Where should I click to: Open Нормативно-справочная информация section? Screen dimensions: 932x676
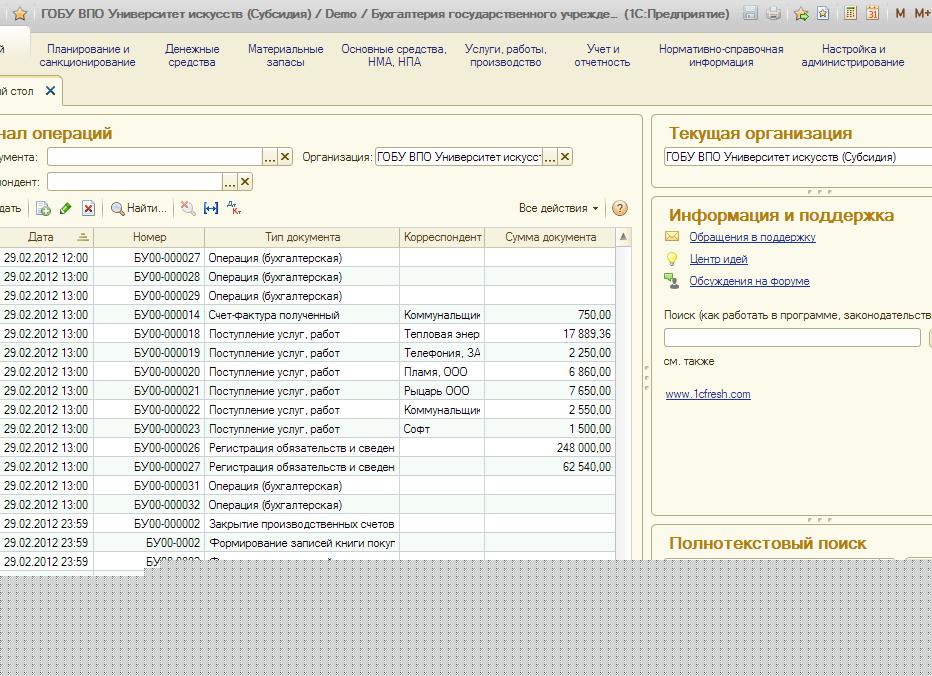coord(721,55)
